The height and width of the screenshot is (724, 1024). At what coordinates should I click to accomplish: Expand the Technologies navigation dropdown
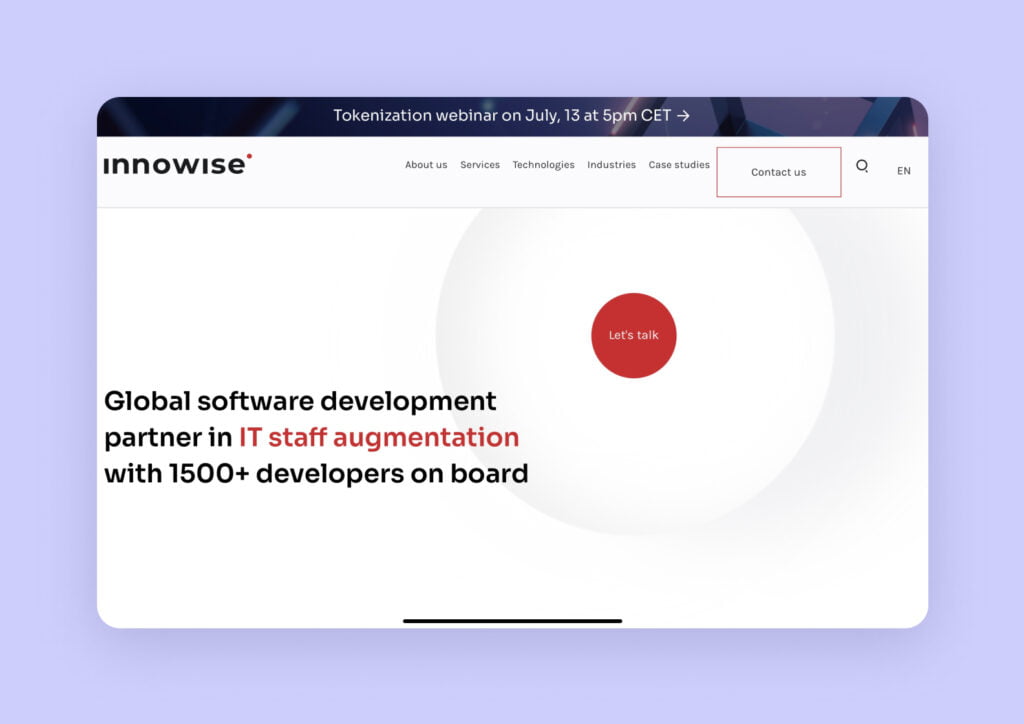click(543, 165)
